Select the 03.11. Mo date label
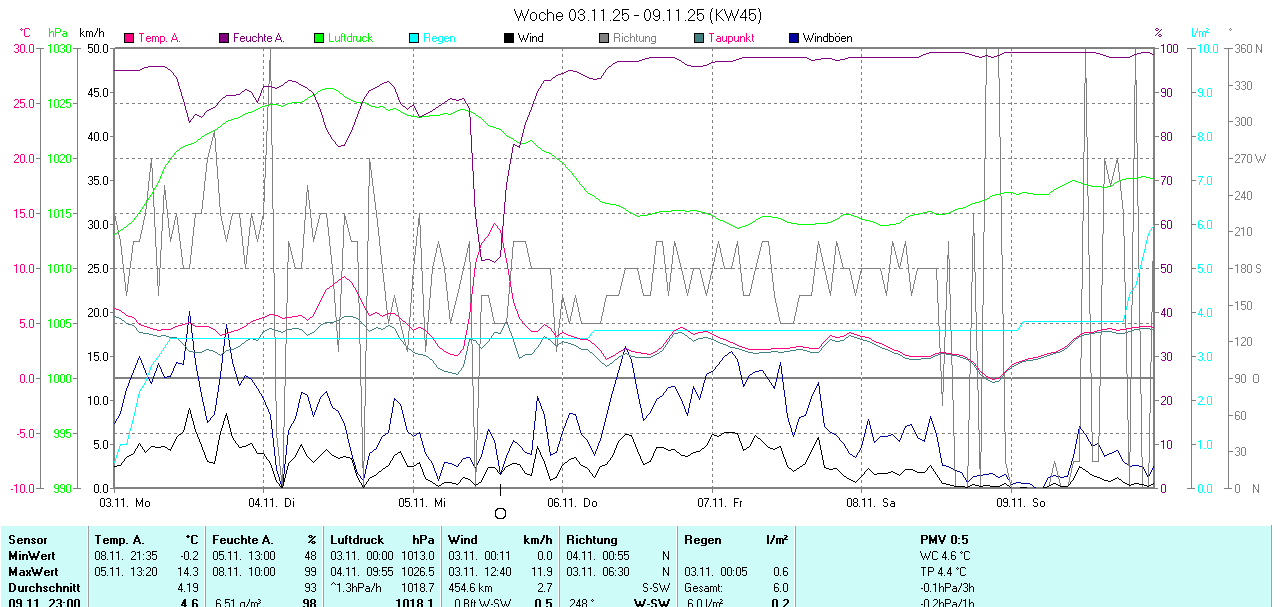Viewport: 1280px width, 607px height. click(125, 502)
